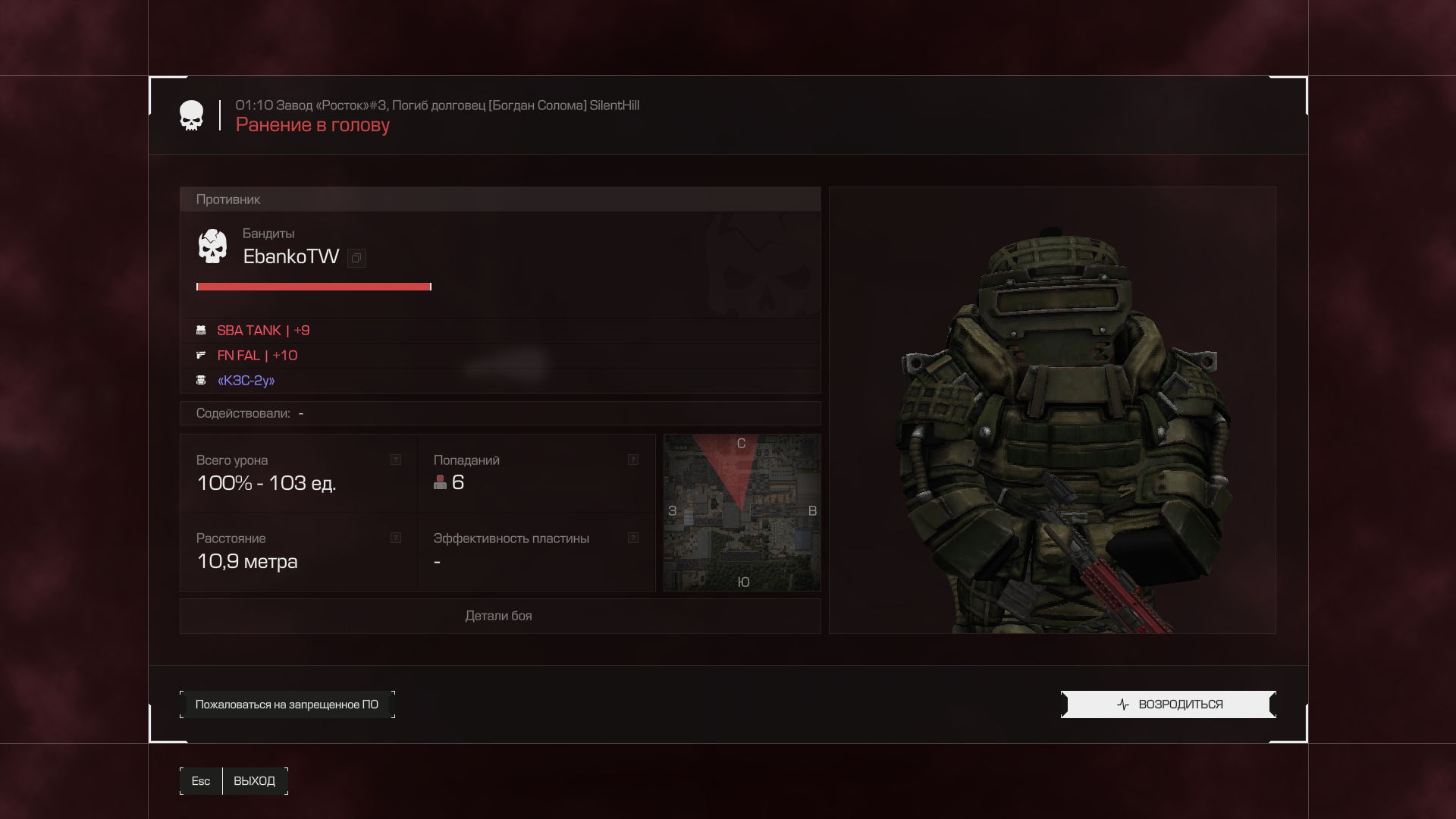
Task: Click the hit body-part icon next to 6
Action: (x=440, y=482)
